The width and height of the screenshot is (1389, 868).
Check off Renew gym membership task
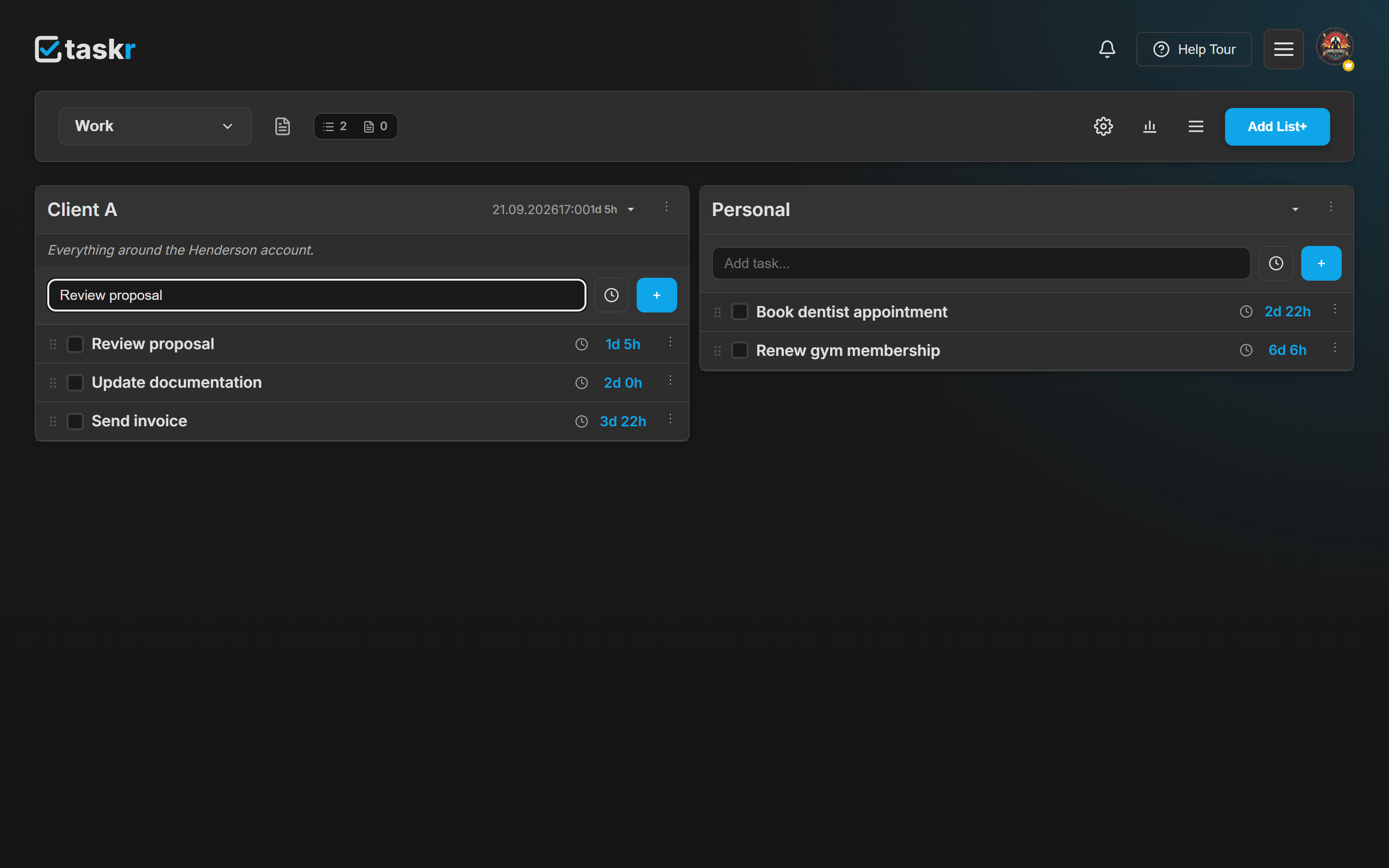click(x=740, y=350)
